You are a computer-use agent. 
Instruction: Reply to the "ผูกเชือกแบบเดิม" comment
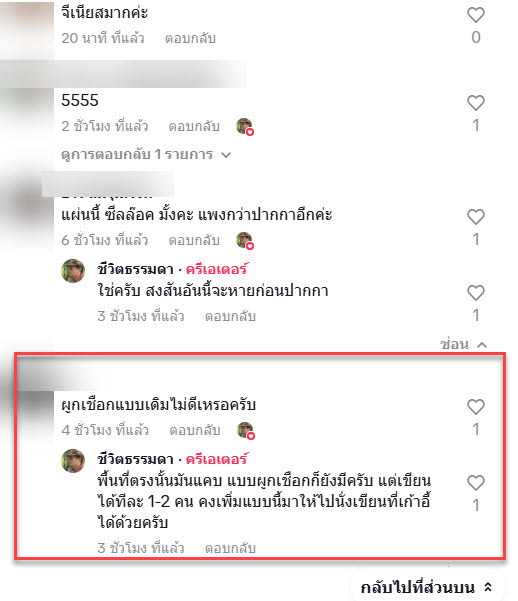click(x=195, y=430)
